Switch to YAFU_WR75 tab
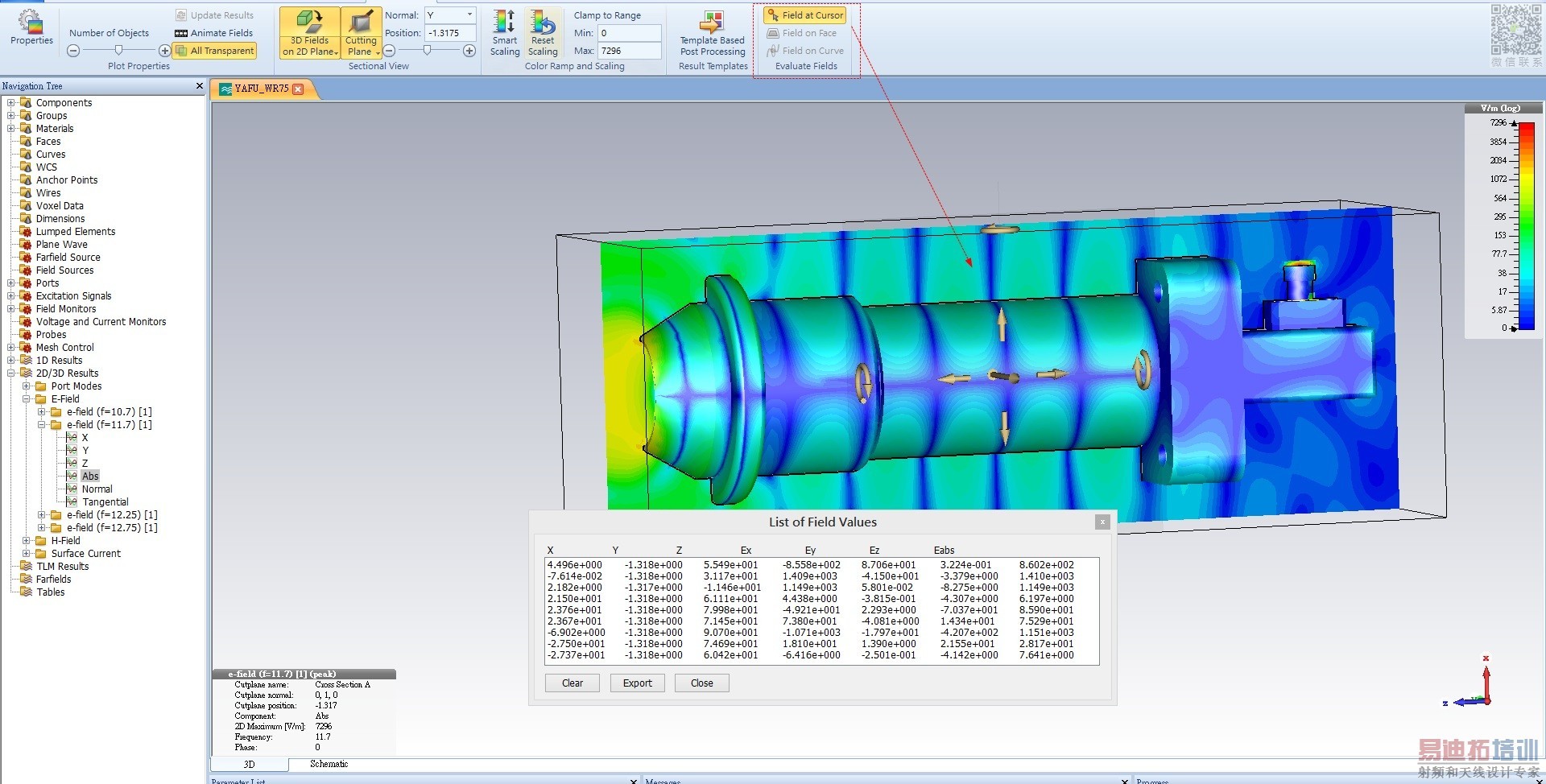The image size is (1546, 784). pos(261,89)
